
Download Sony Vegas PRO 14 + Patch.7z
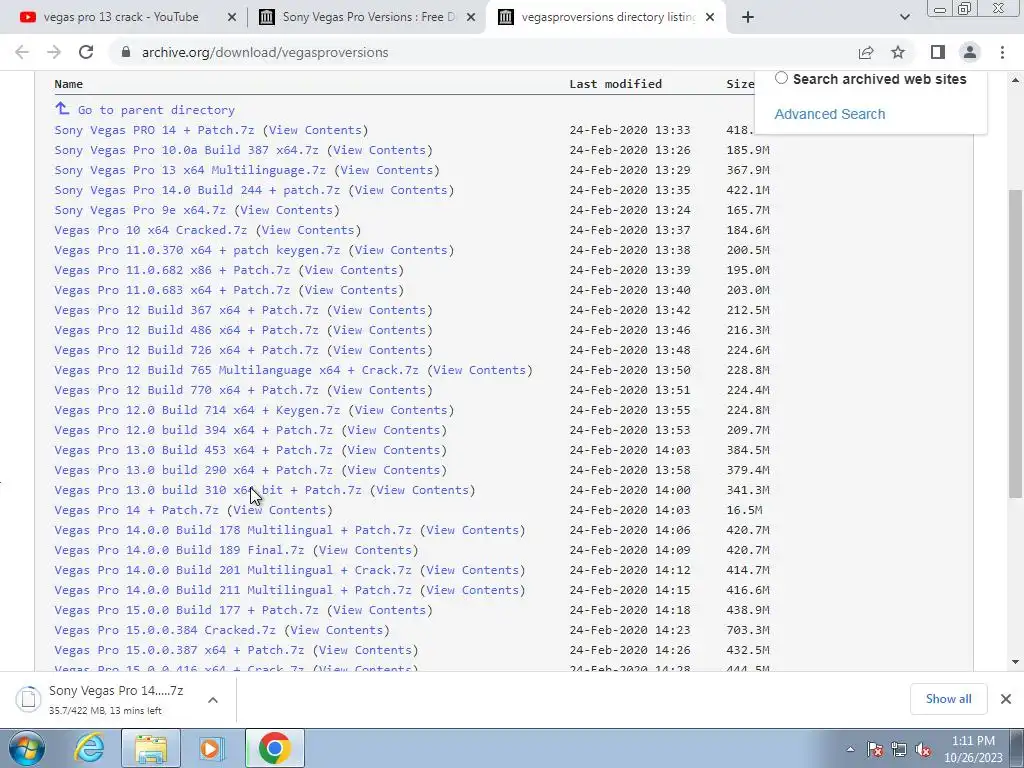tap(154, 130)
